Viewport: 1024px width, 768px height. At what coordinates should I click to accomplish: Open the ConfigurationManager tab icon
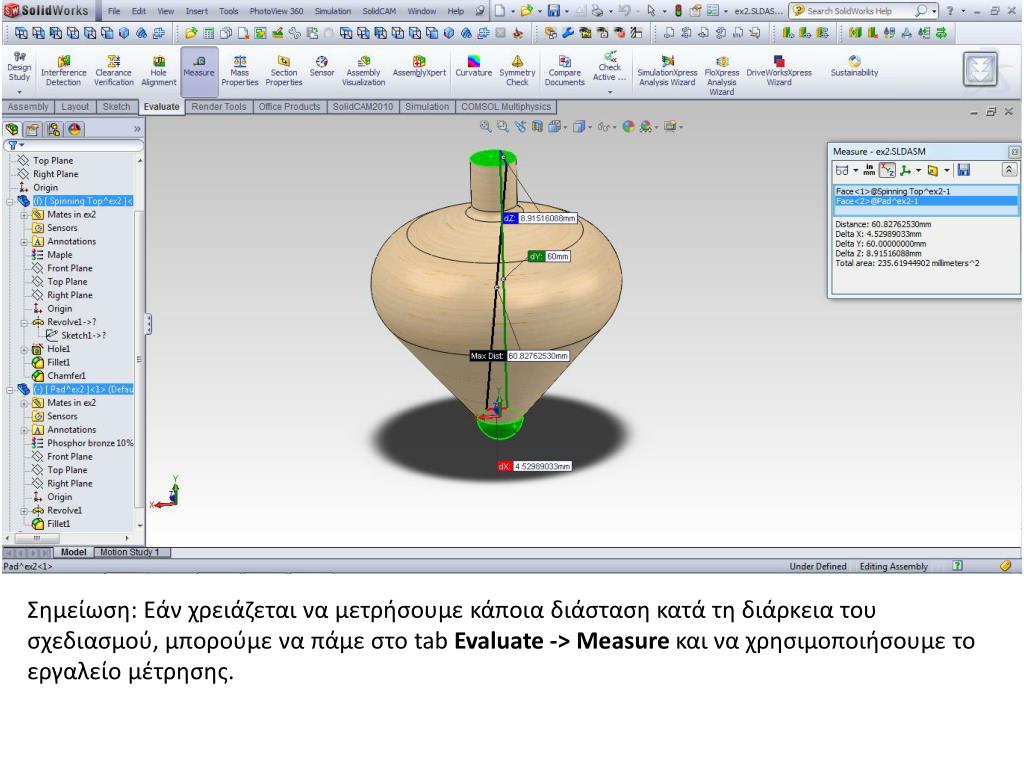(x=54, y=129)
